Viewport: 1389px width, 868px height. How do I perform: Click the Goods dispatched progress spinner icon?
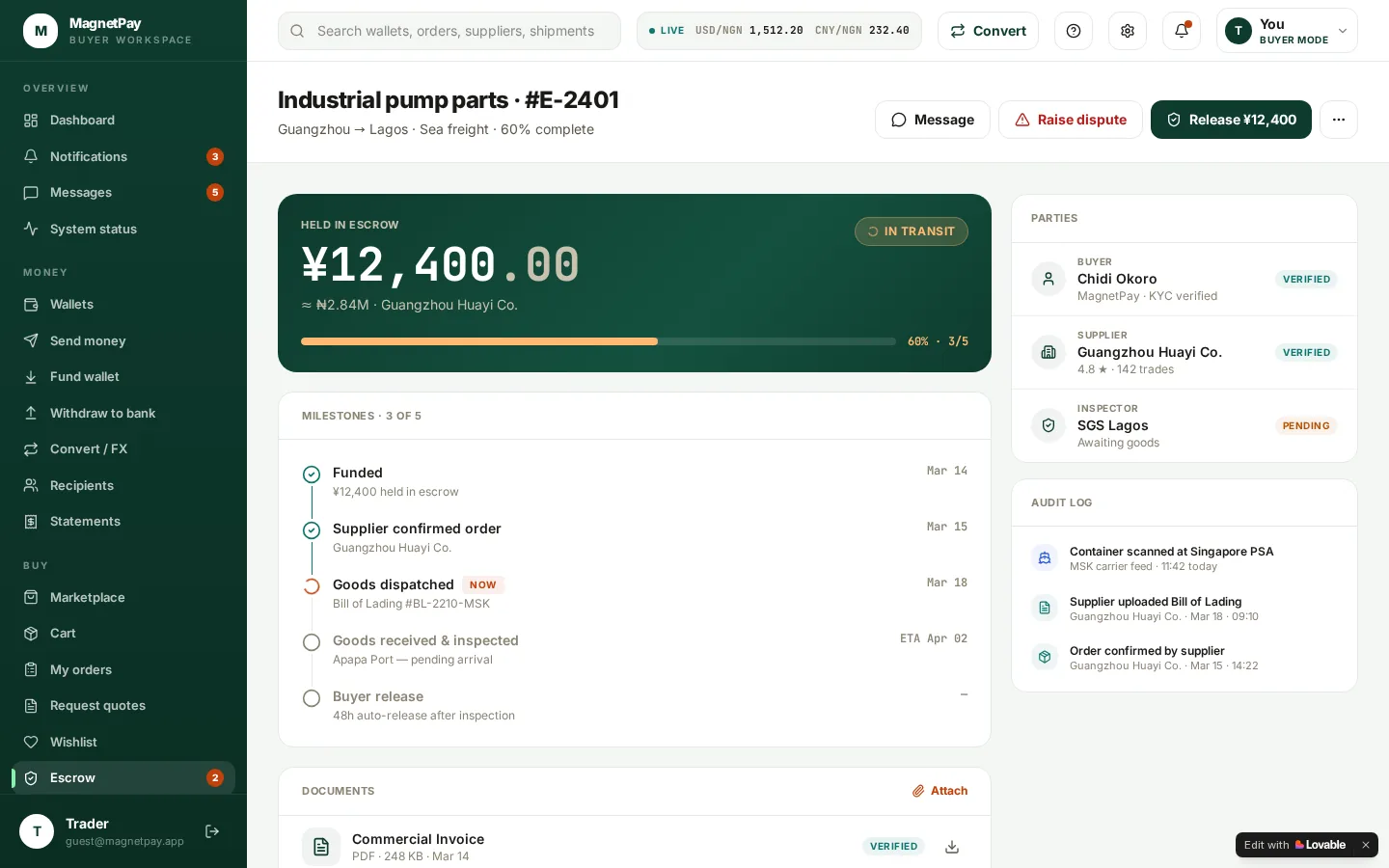(312, 586)
